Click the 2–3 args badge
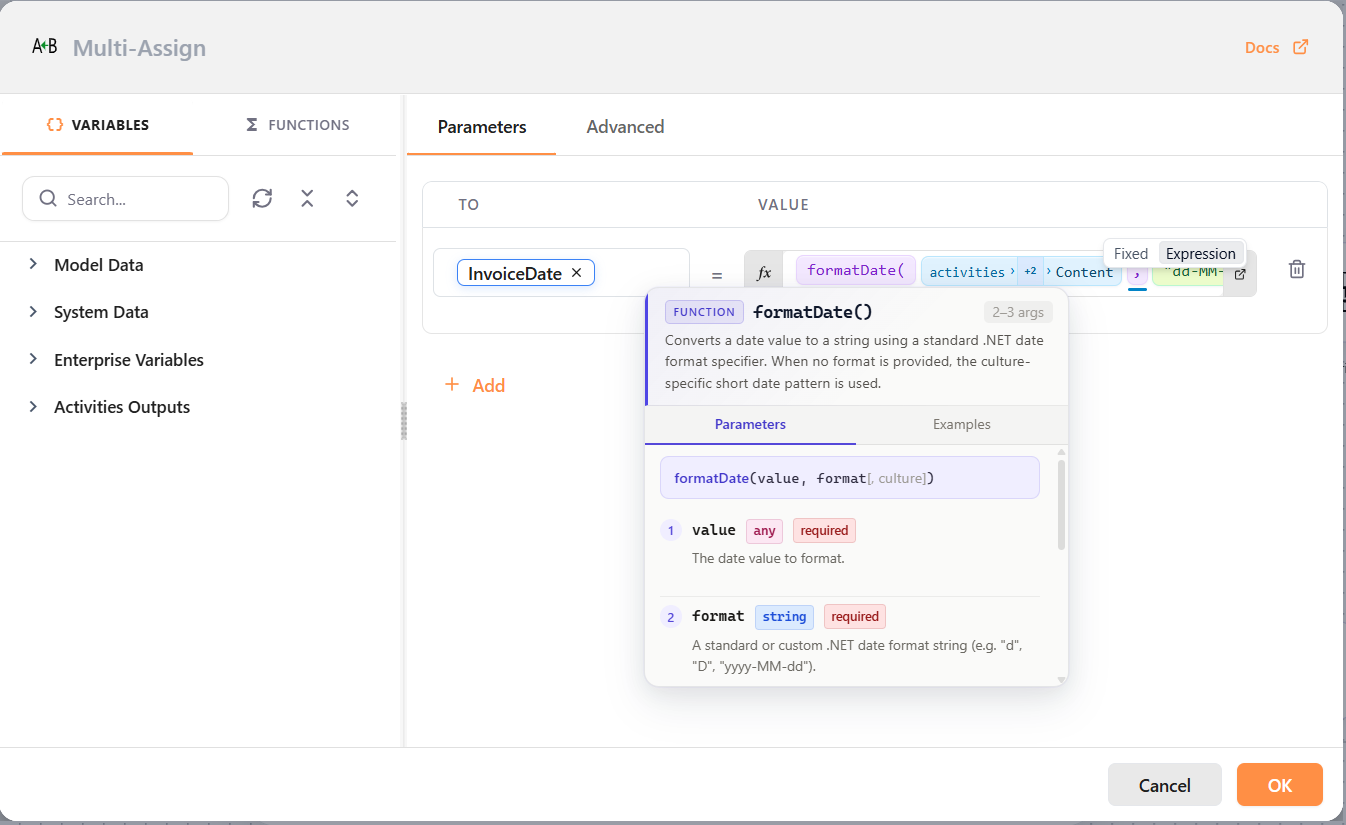This screenshot has width=1346, height=825. (1018, 312)
